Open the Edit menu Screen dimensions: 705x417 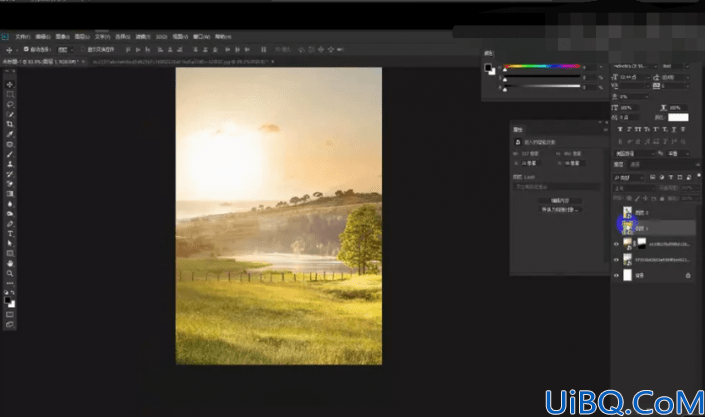pos(43,36)
